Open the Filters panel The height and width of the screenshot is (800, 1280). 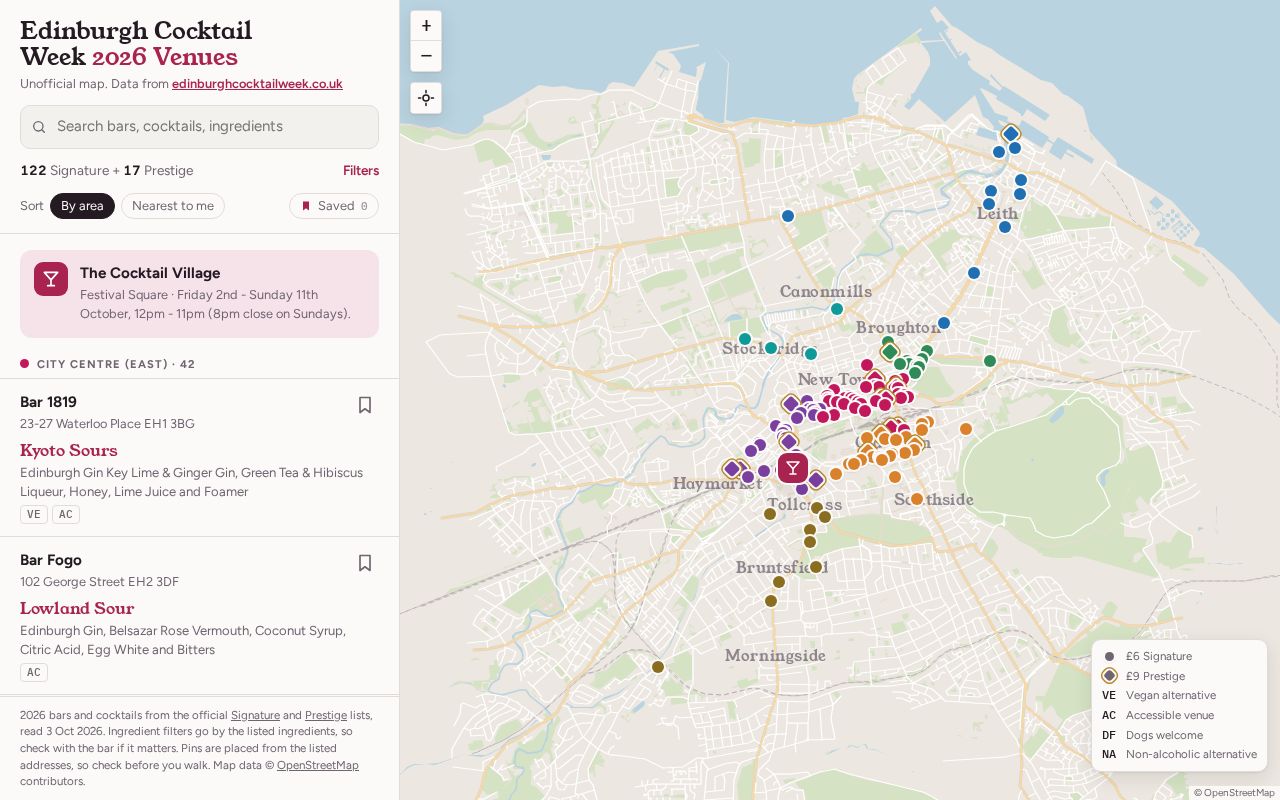361,171
